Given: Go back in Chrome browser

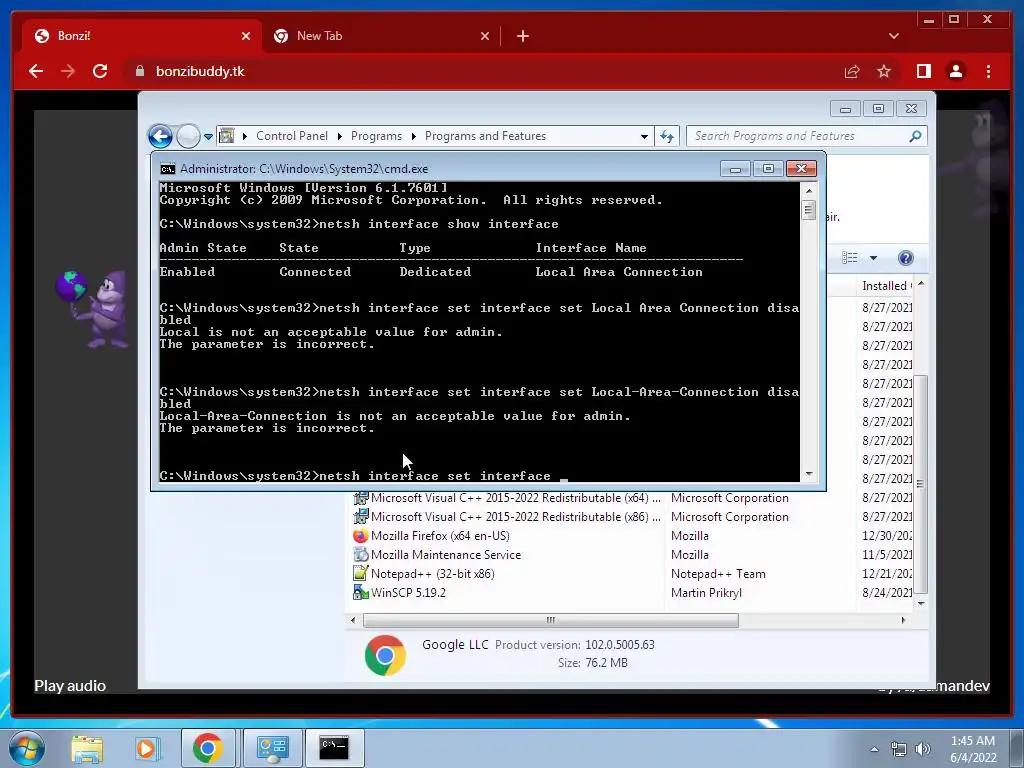Looking at the screenshot, I should tap(36, 71).
